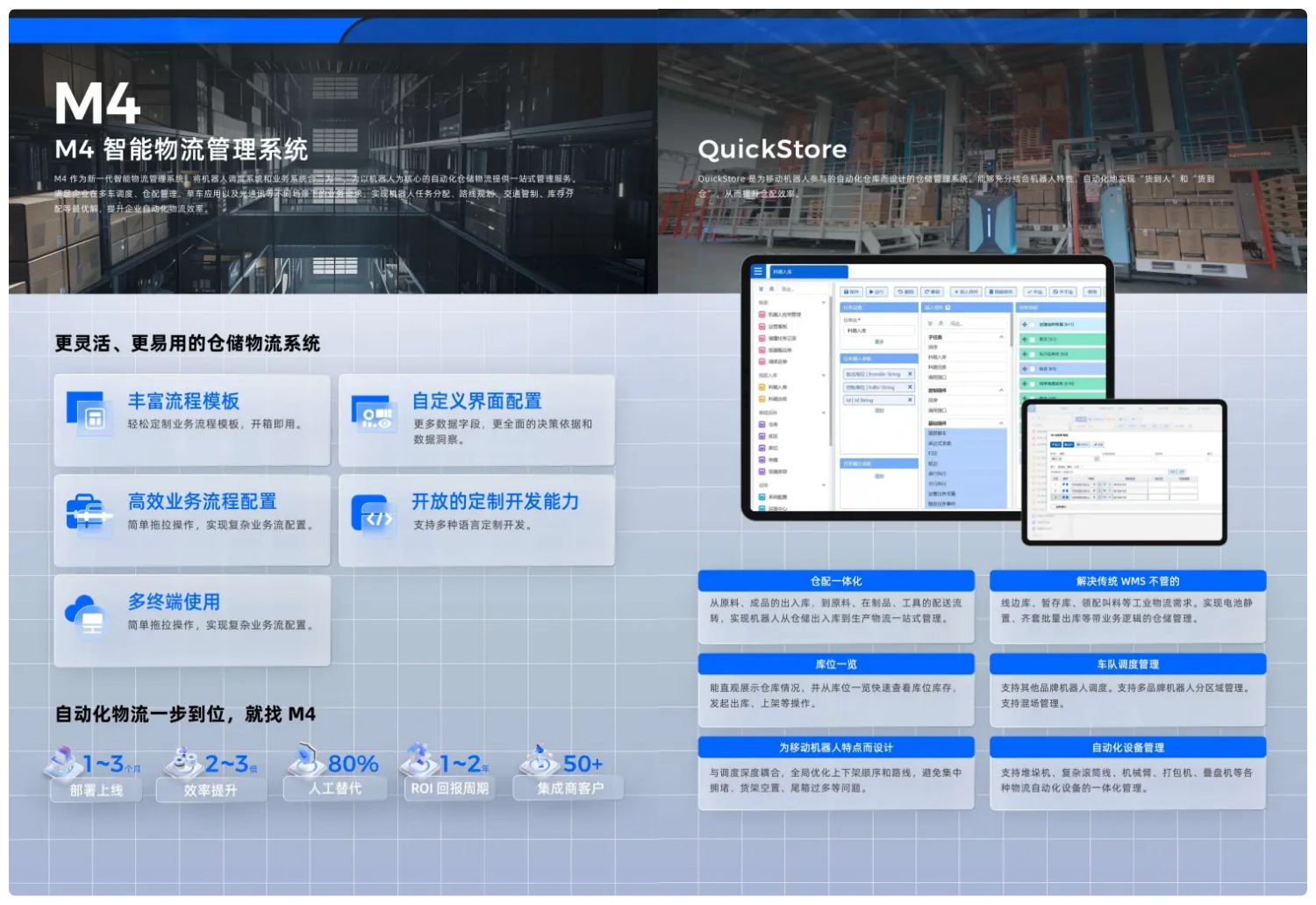
Task: Click the icon above 集成商客户
Action: coord(540,760)
